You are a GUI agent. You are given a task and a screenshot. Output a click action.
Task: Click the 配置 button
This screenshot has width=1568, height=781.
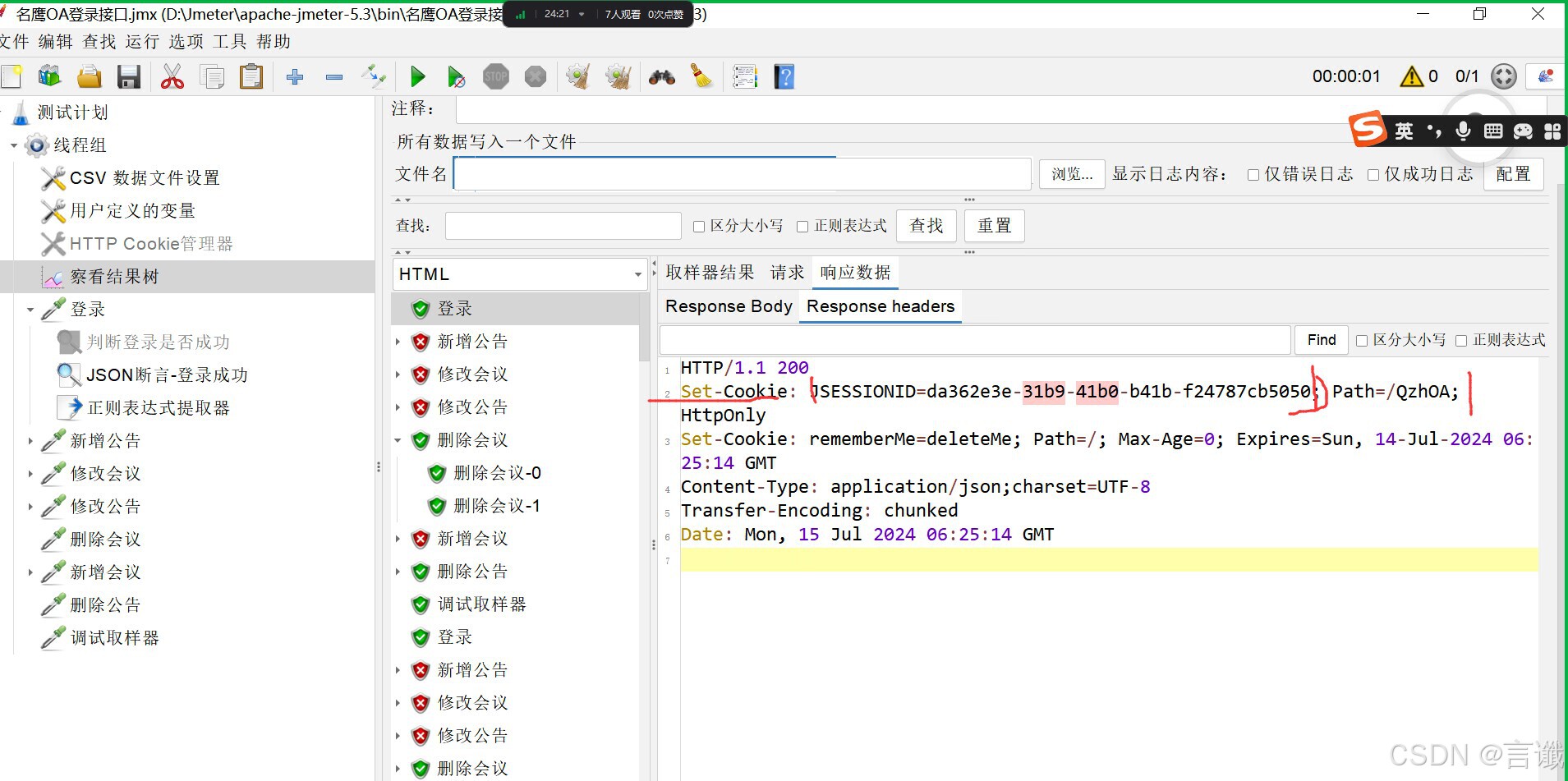[x=1513, y=174]
